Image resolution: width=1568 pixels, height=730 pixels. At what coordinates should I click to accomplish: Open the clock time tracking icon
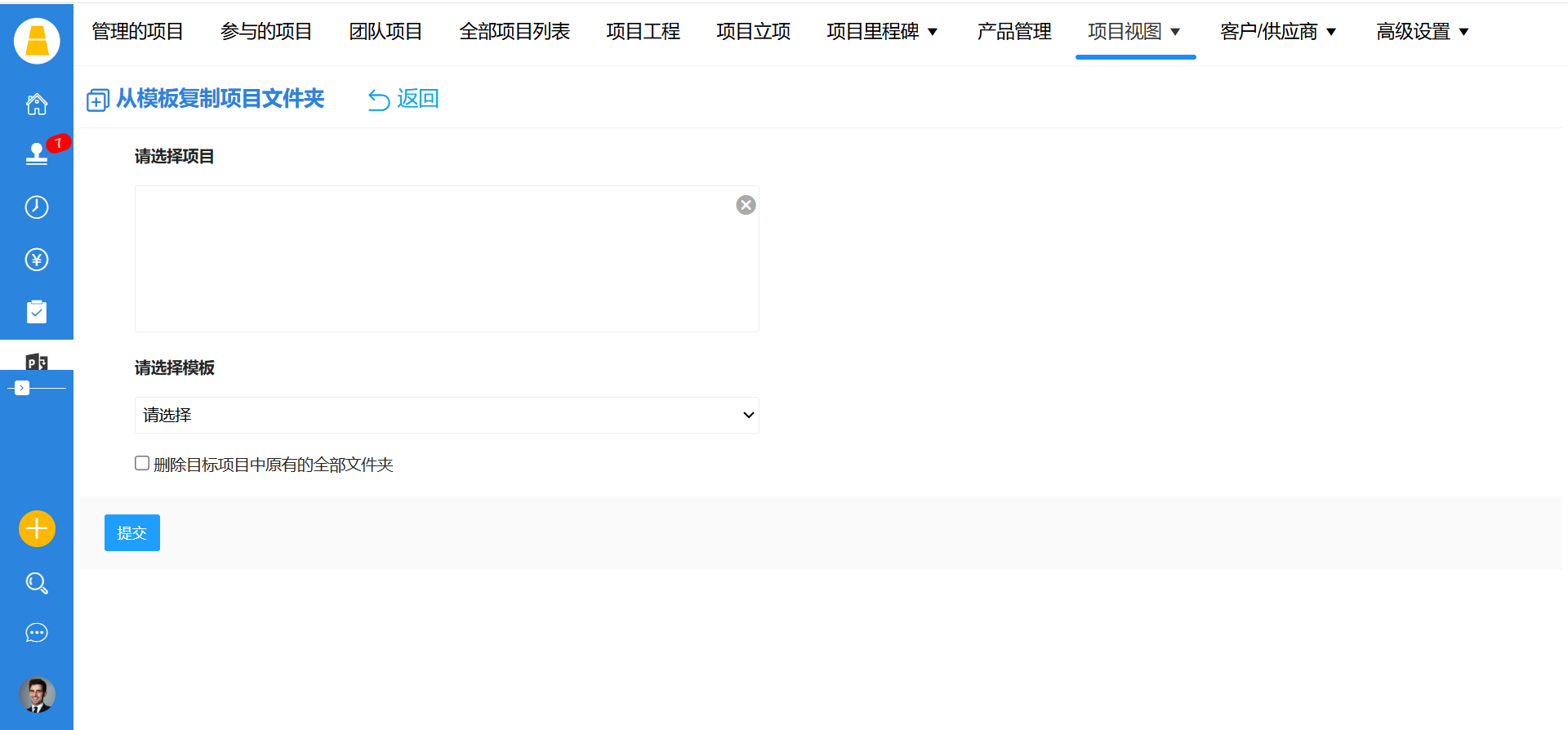[37, 207]
